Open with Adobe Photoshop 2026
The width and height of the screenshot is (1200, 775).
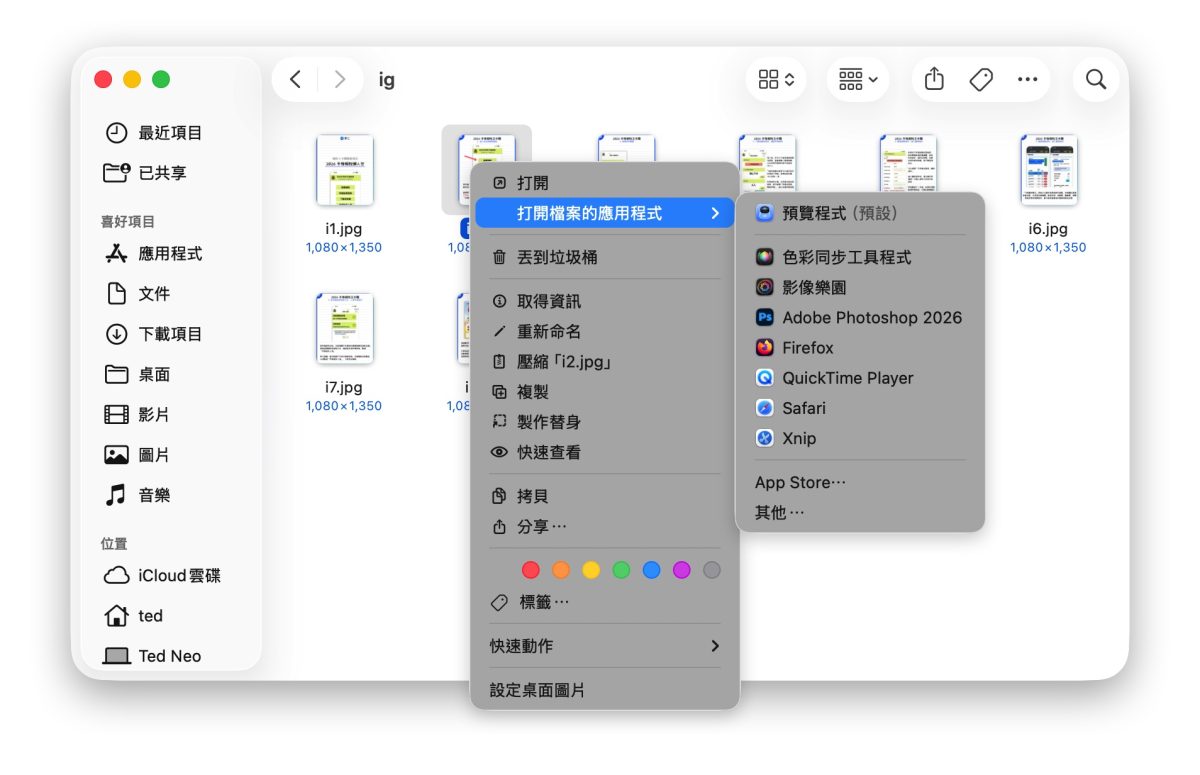[860, 317]
